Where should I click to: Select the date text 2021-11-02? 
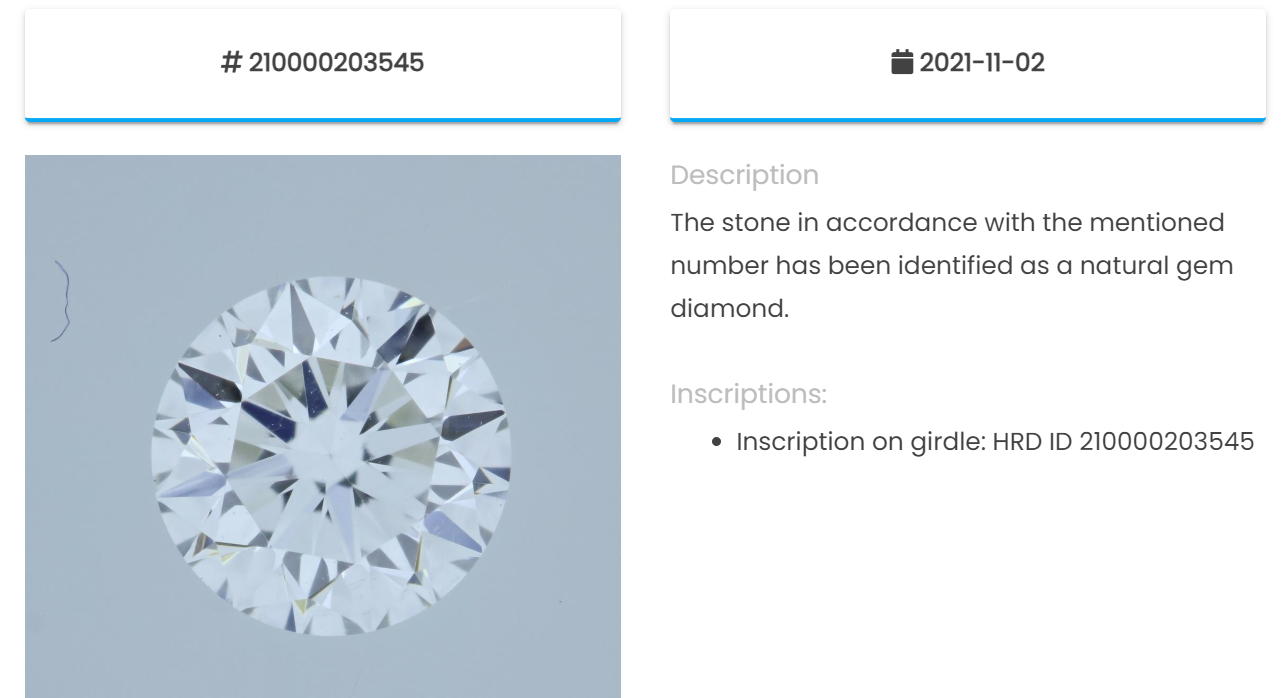[982, 63]
